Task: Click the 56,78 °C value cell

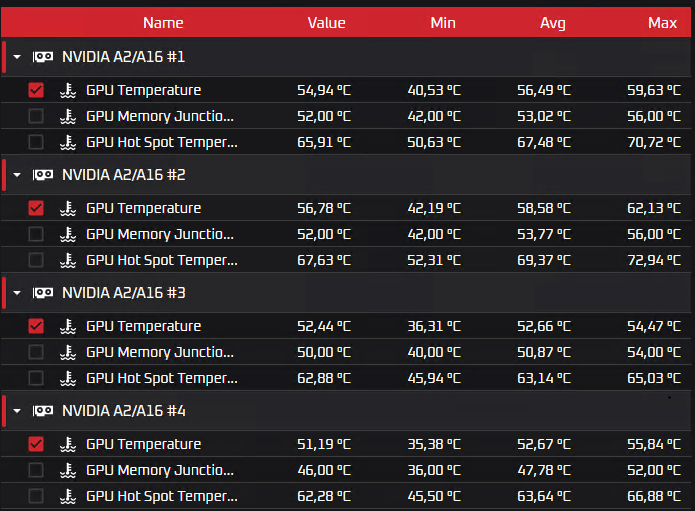Action: (324, 208)
